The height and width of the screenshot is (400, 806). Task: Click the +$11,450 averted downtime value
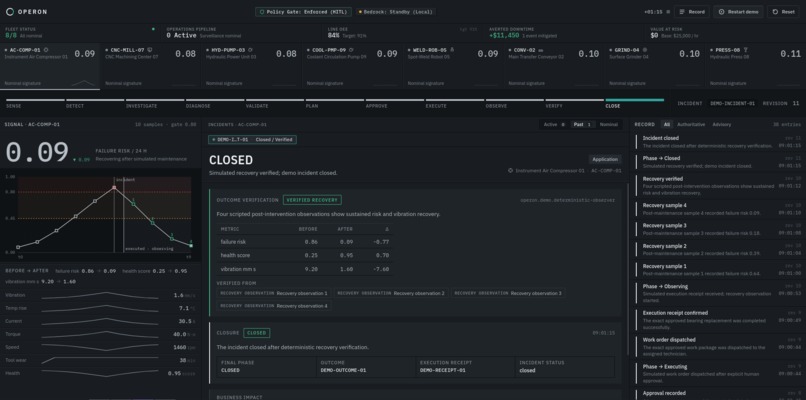tap(504, 35)
